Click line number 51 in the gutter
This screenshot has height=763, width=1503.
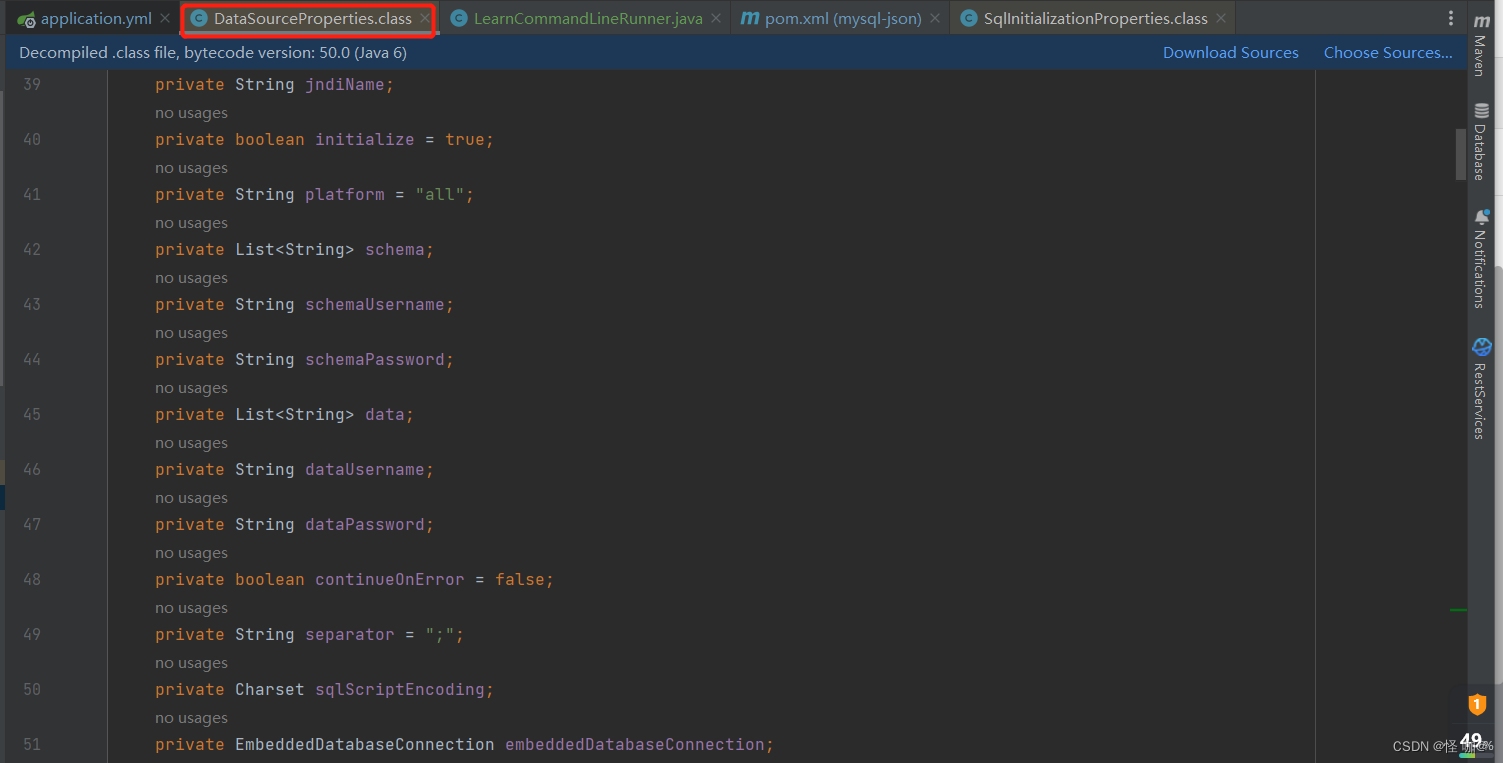(x=32, y=745)
